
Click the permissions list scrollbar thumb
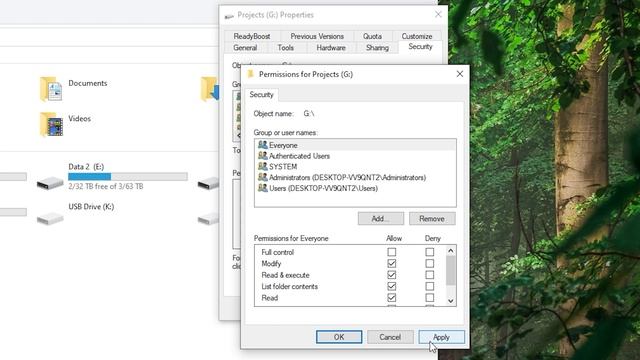coord(450,271)
